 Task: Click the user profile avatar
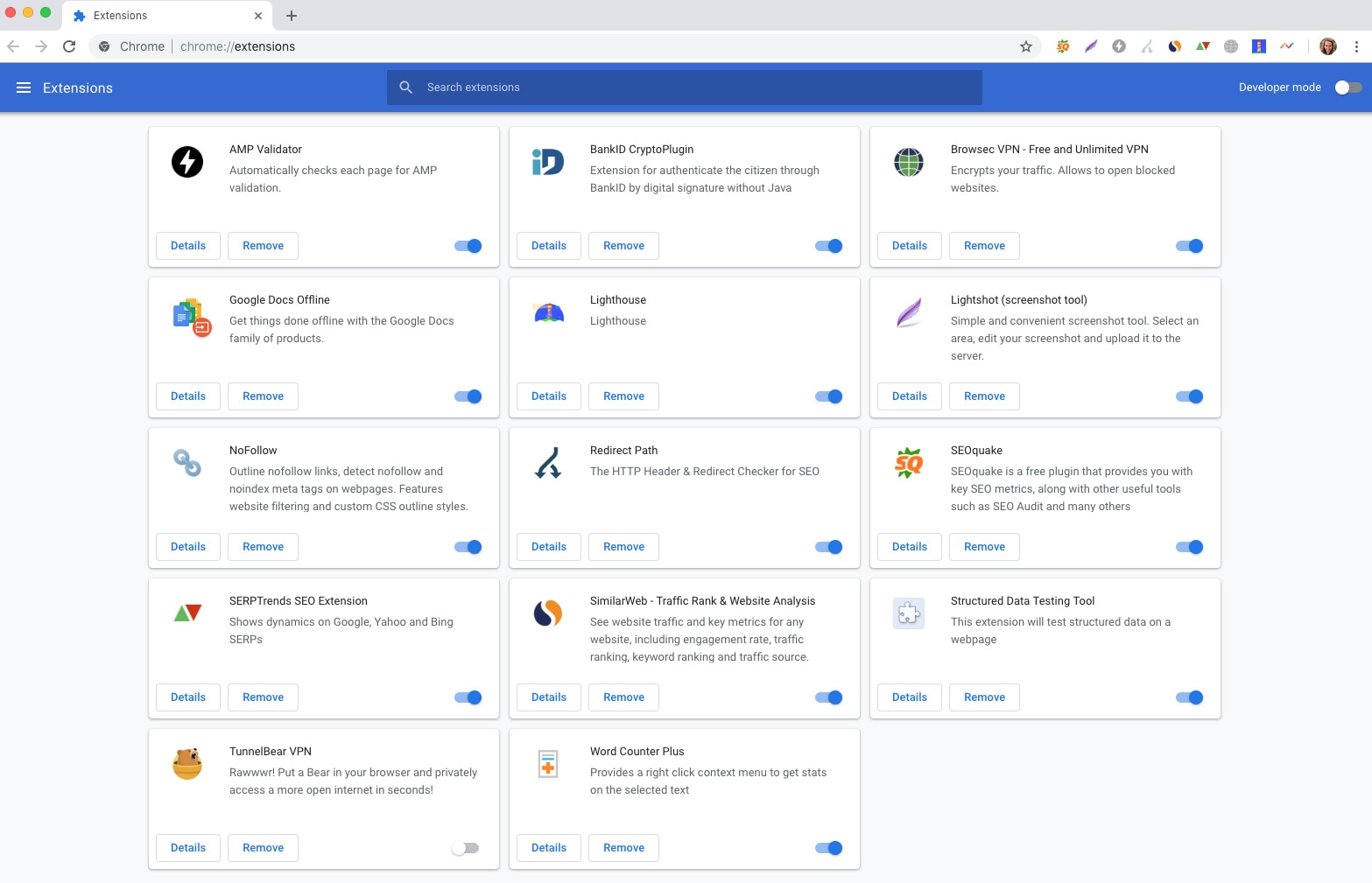pos(1328,46)
